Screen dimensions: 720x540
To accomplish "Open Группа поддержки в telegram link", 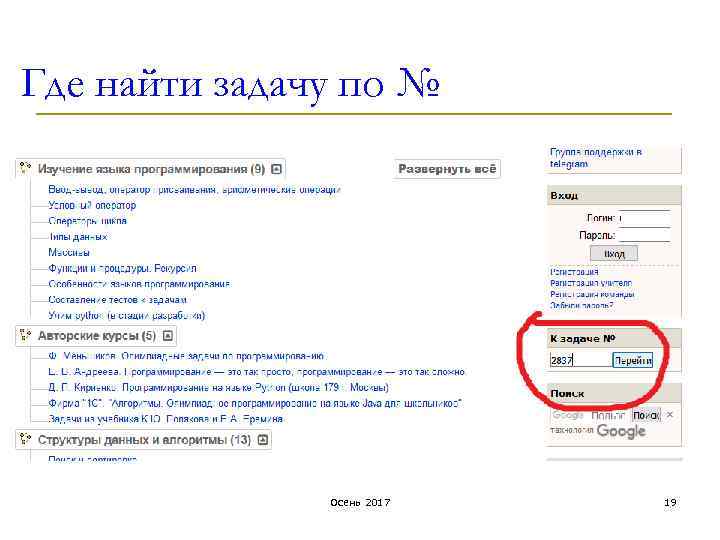I will 596,158.
